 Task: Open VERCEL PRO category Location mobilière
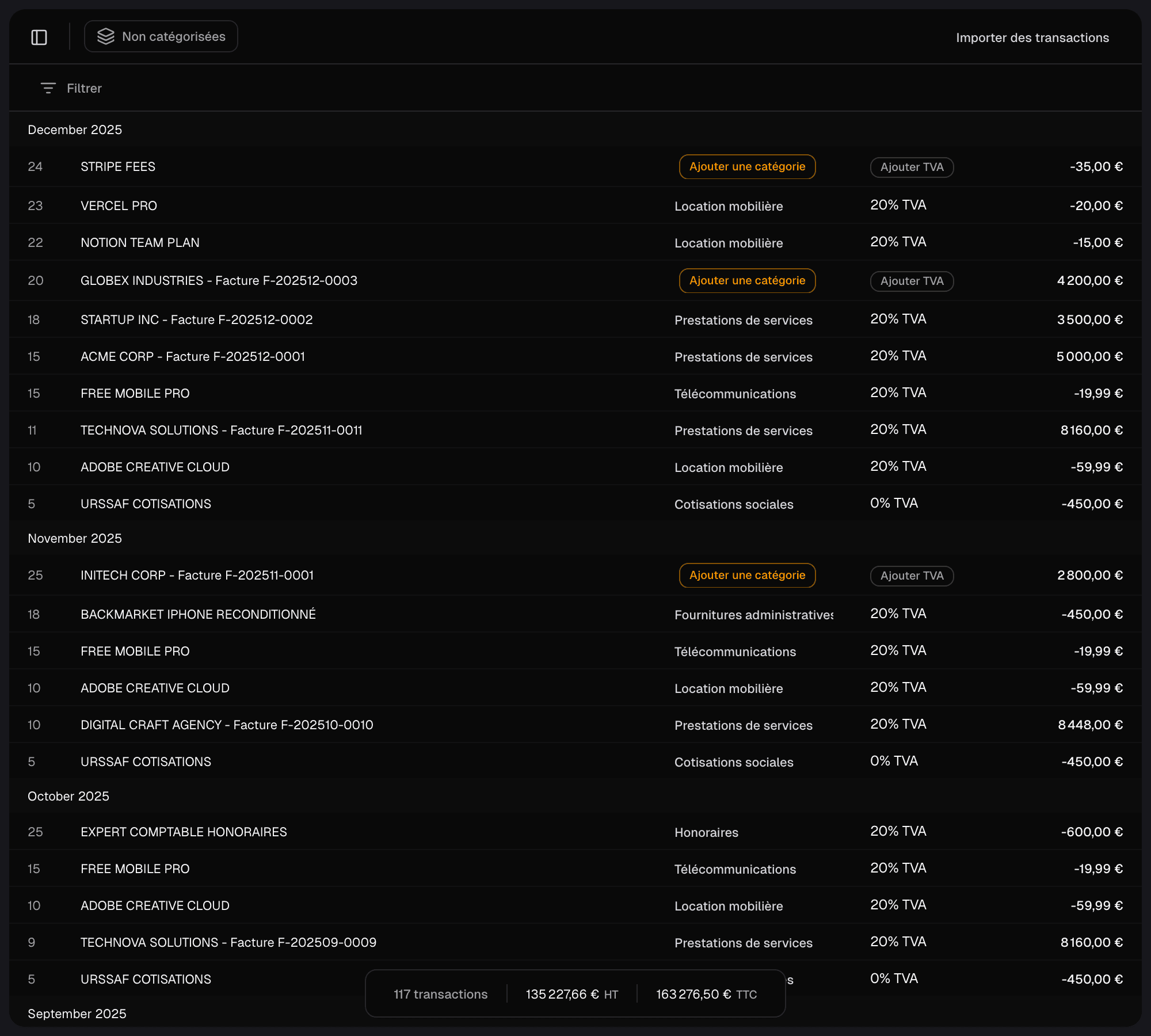click(x=729, y=206)
